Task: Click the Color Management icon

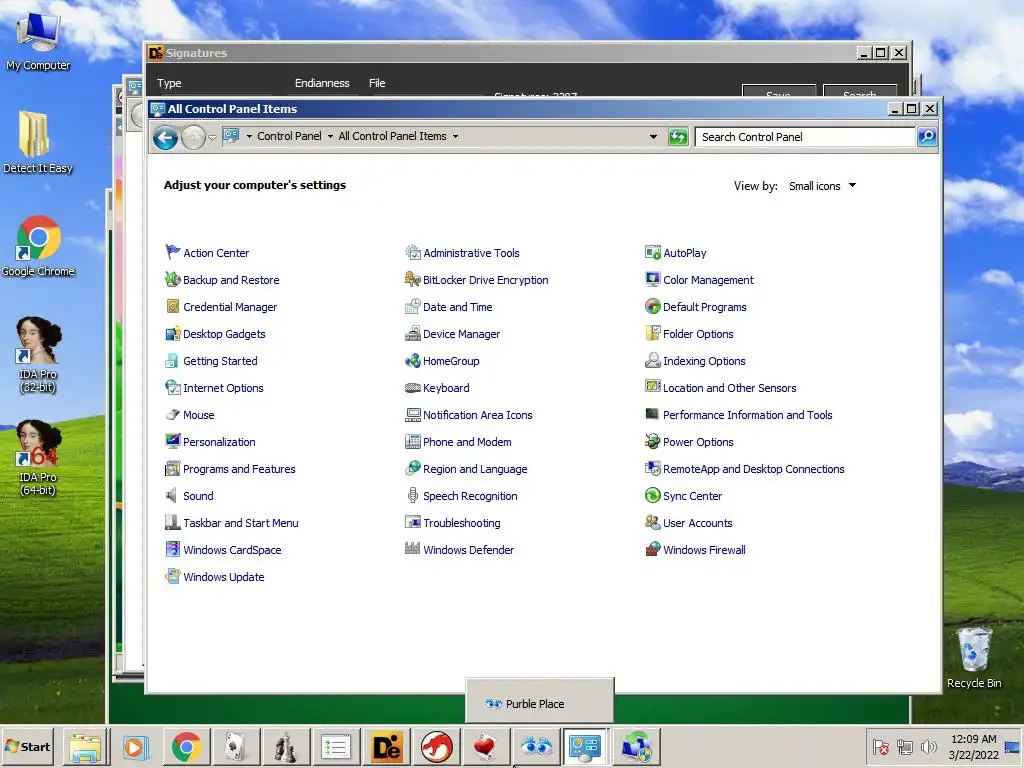Action: (x=652, y=280)
